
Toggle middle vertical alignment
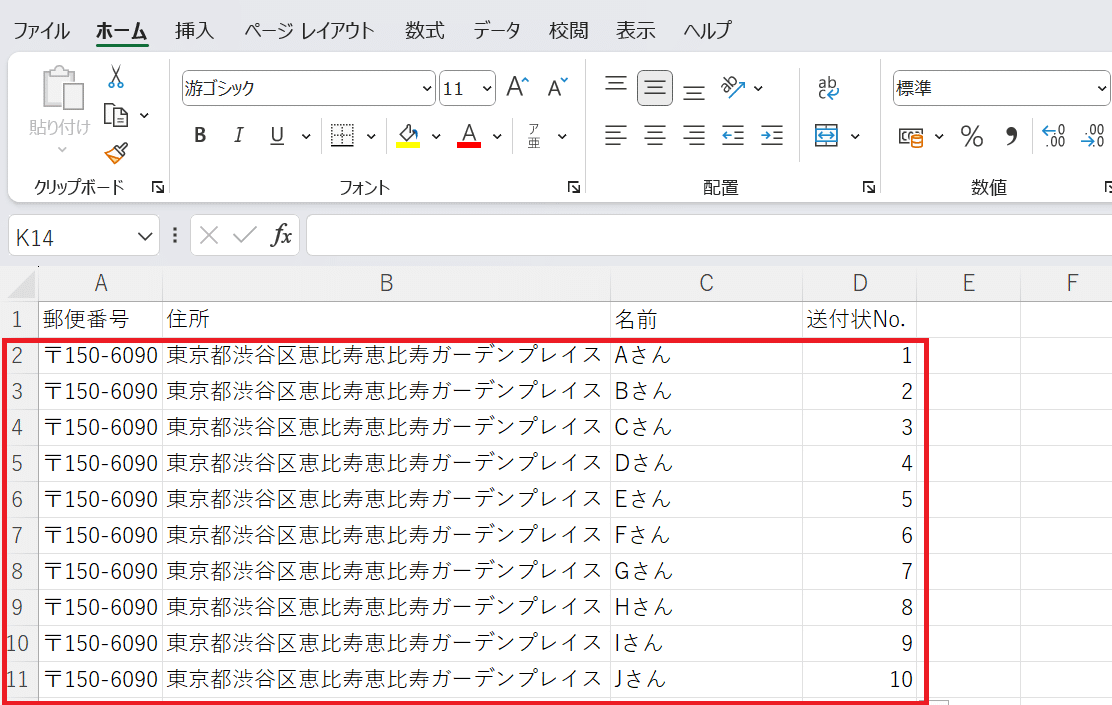click(655, 88)
